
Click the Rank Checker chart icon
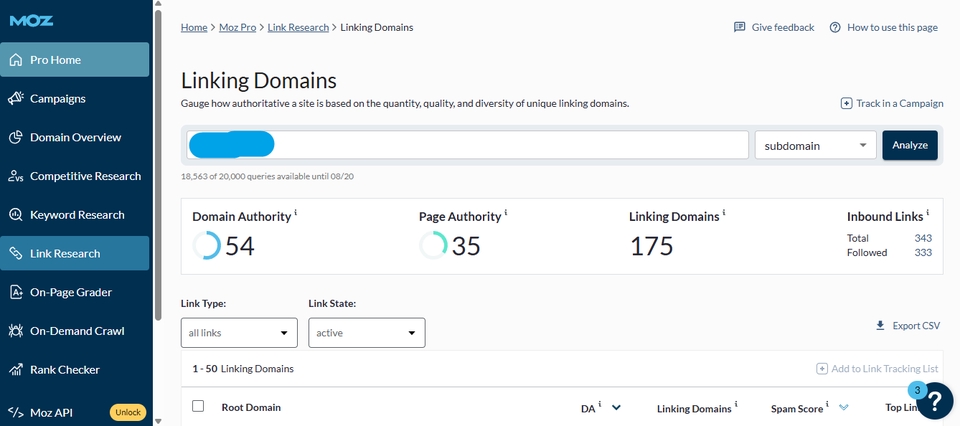coord(16,370)
